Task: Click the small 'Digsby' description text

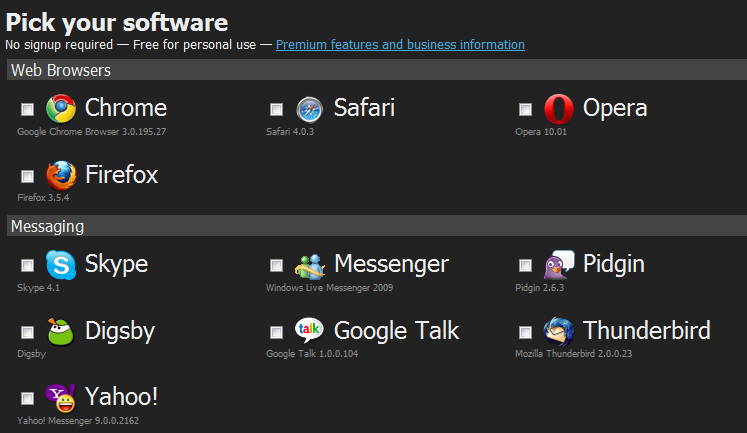Action: click(x=31, y=354)
